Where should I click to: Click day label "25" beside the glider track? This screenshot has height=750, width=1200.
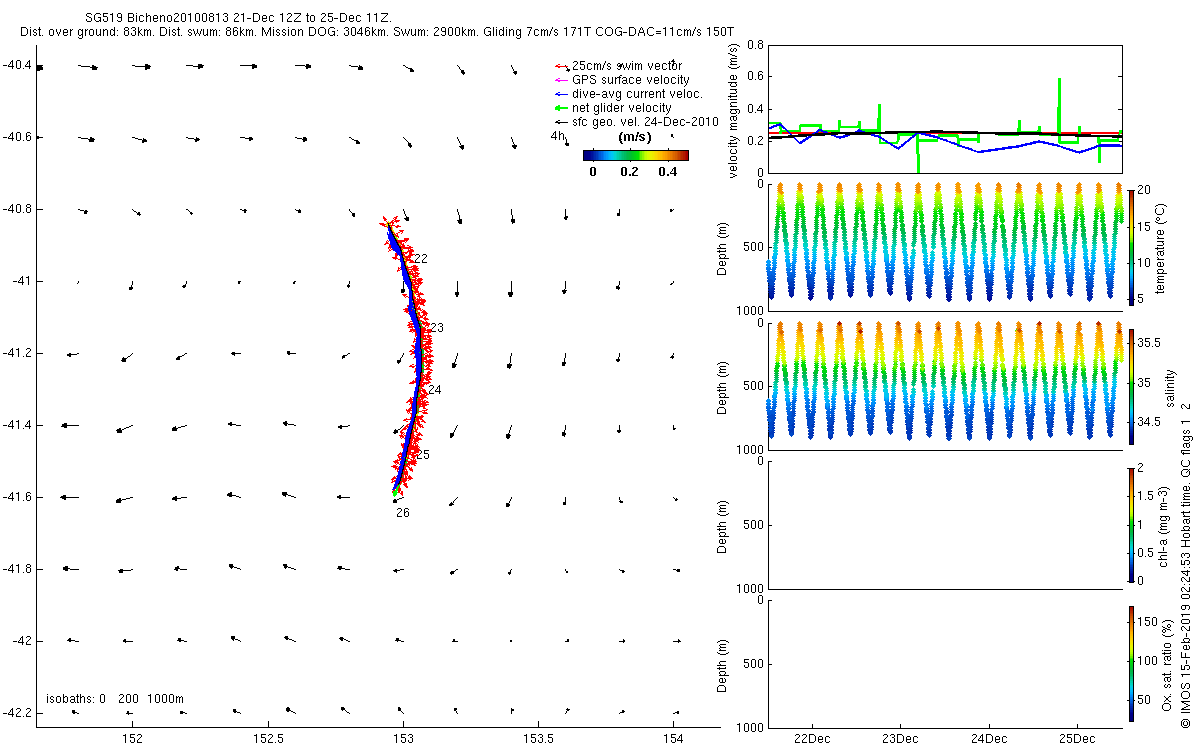tap(422, 455)
